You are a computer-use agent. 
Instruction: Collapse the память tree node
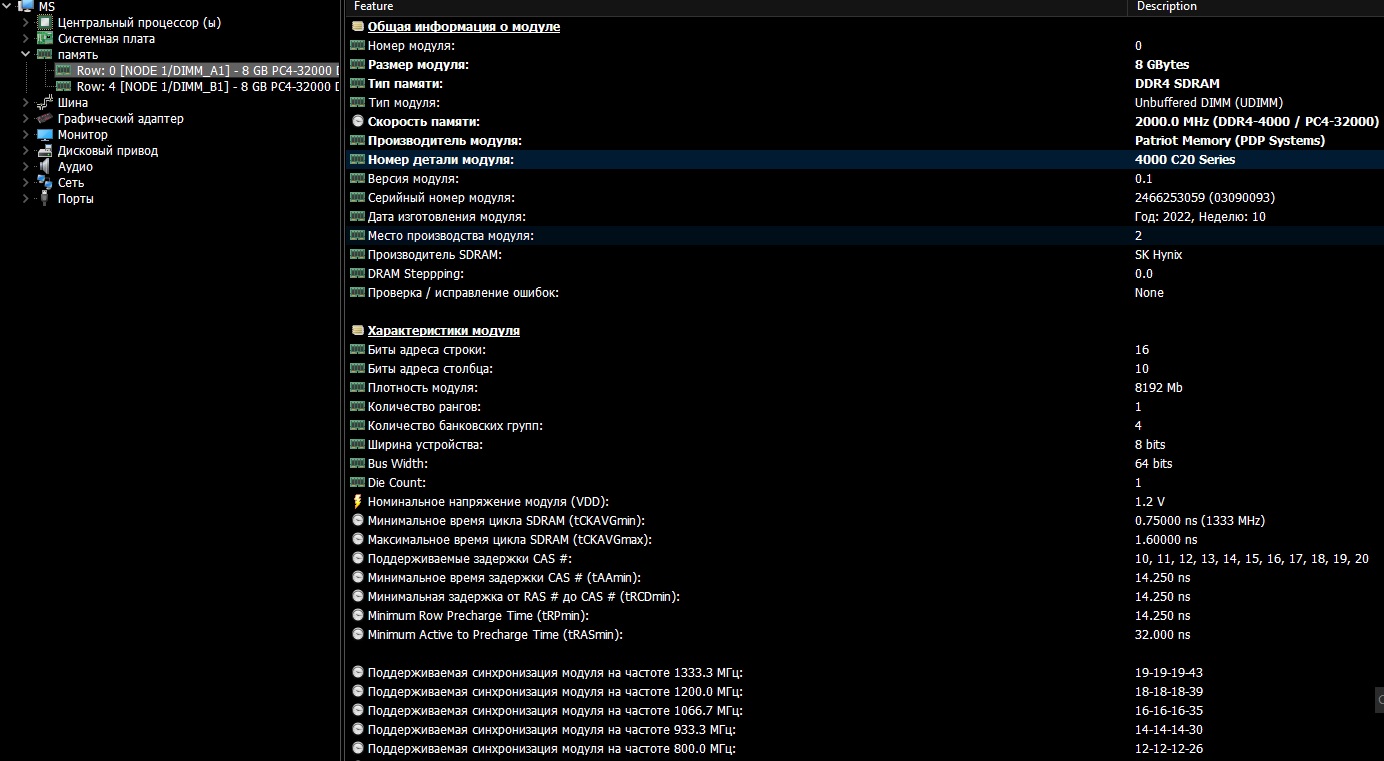[x=26, y=54]
